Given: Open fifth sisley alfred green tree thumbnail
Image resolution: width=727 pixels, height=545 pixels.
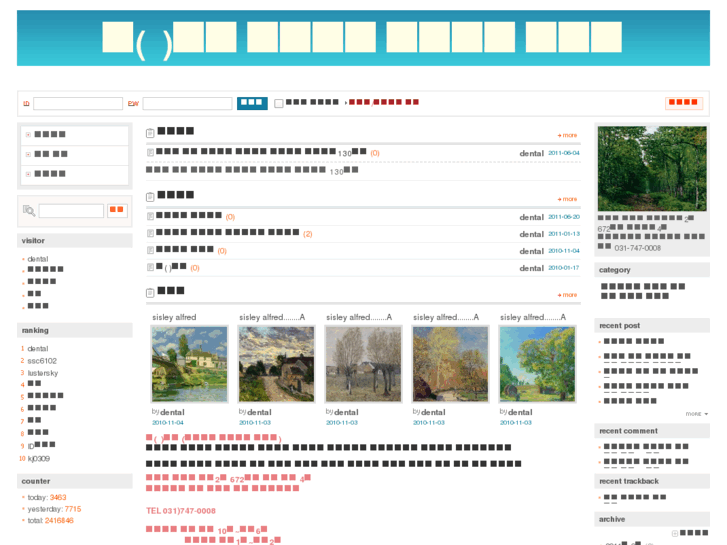Looking at the screenshot, I should coord(537,364).
